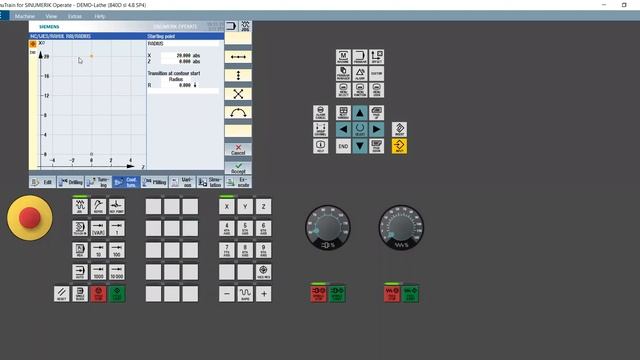Open the ALARM key

360,73
